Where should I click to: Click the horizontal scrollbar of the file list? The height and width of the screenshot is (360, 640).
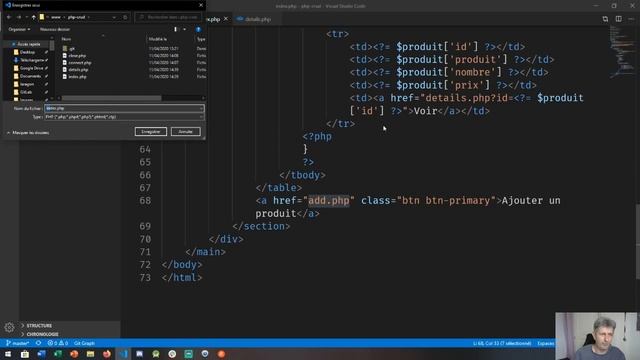(111, 98)
